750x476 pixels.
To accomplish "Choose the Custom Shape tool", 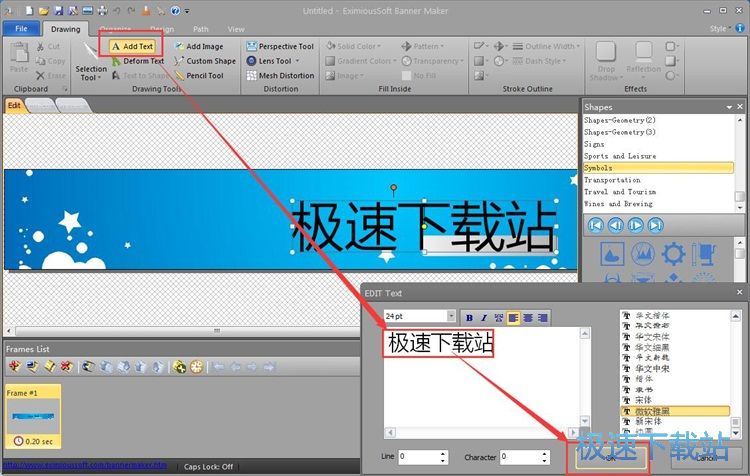I will (205, 61).
